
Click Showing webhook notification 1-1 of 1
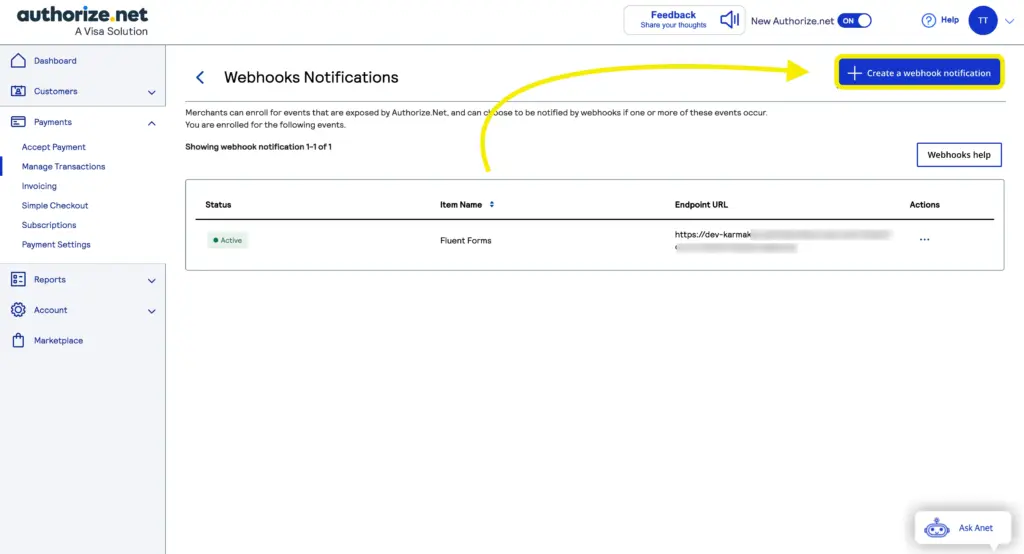258,146
